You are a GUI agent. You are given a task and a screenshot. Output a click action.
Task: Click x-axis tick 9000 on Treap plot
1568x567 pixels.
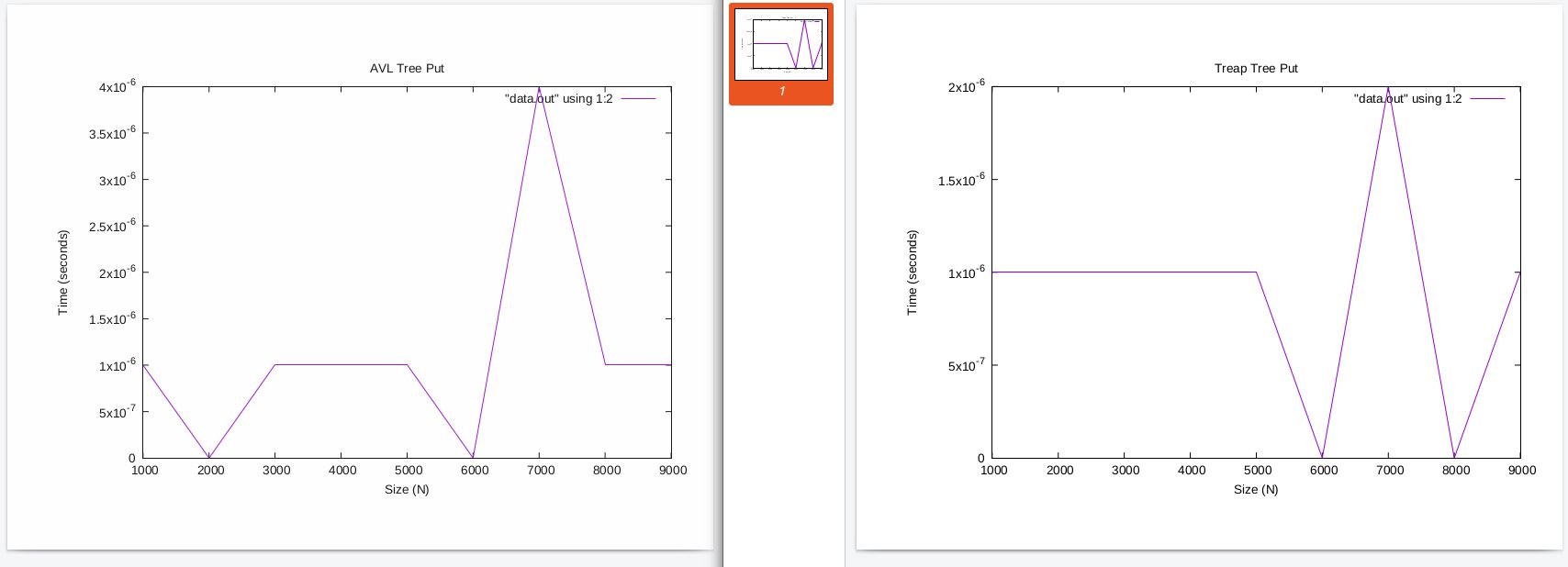(x=1522, y=471)
